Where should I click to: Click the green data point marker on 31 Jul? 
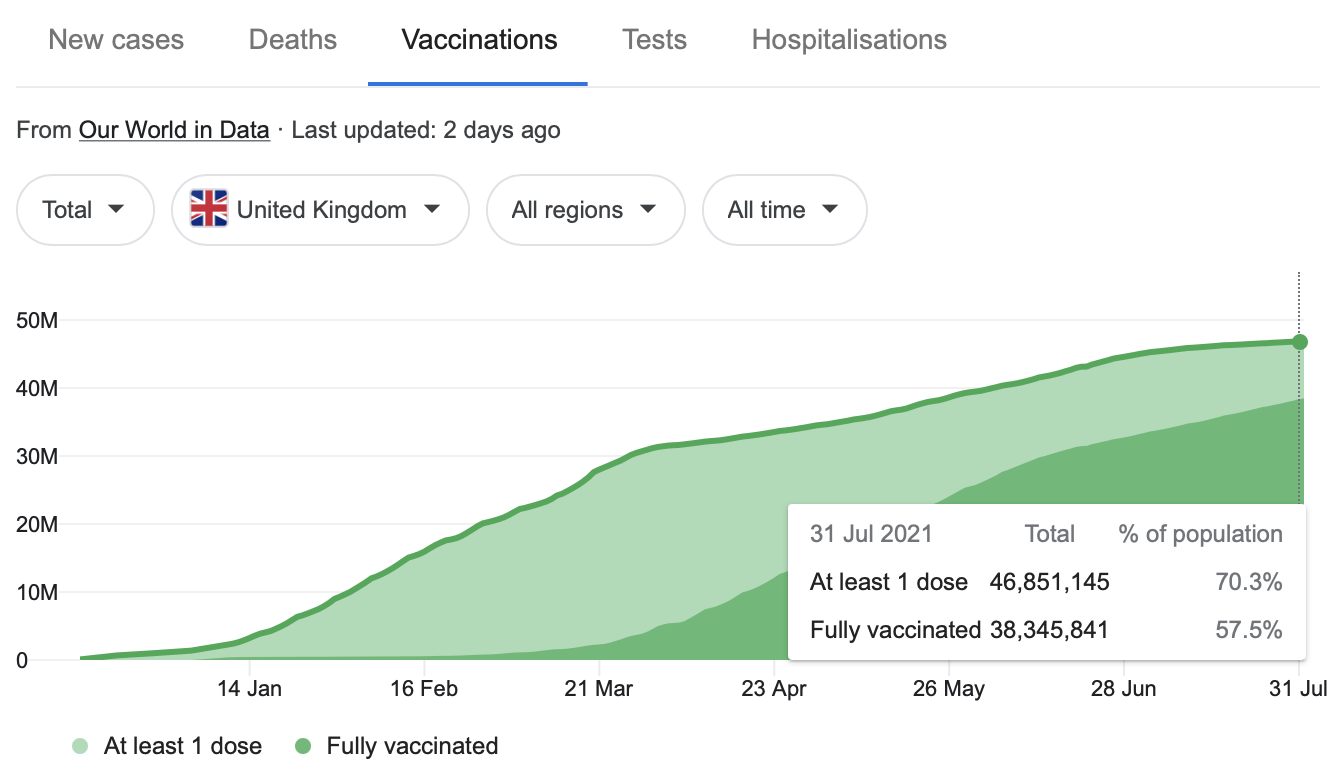point(1299,342)
